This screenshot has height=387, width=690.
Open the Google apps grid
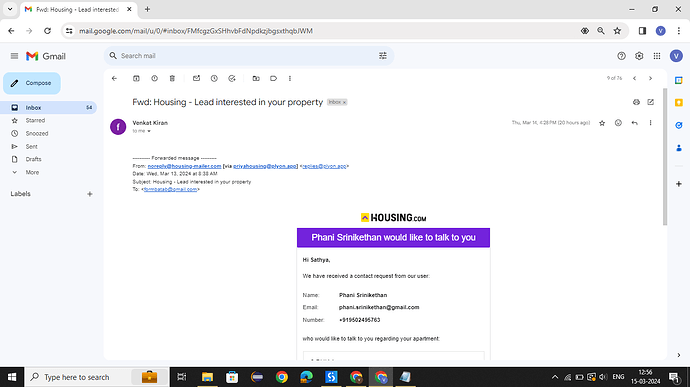pos(657,56)
